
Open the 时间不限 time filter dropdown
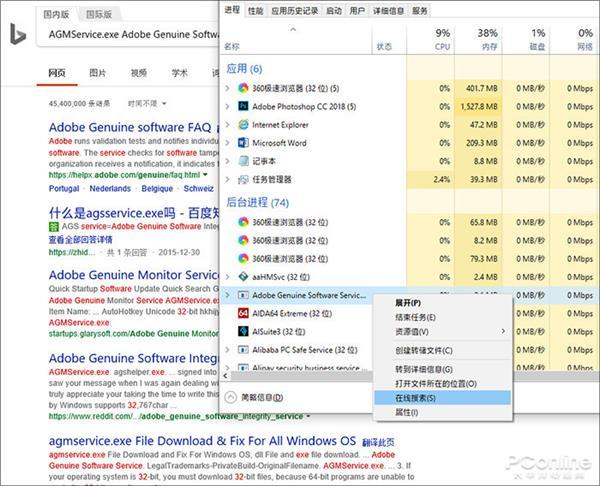pyautogui.click(x=147, y=103)
